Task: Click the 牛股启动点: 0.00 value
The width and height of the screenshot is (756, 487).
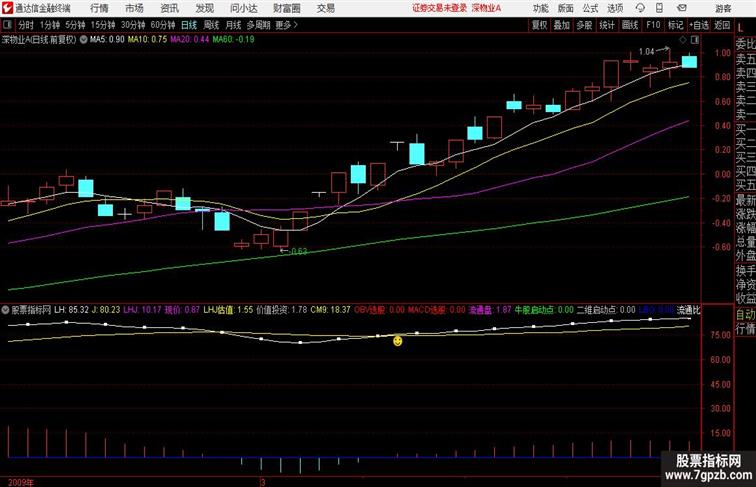Action: [544, 310]
